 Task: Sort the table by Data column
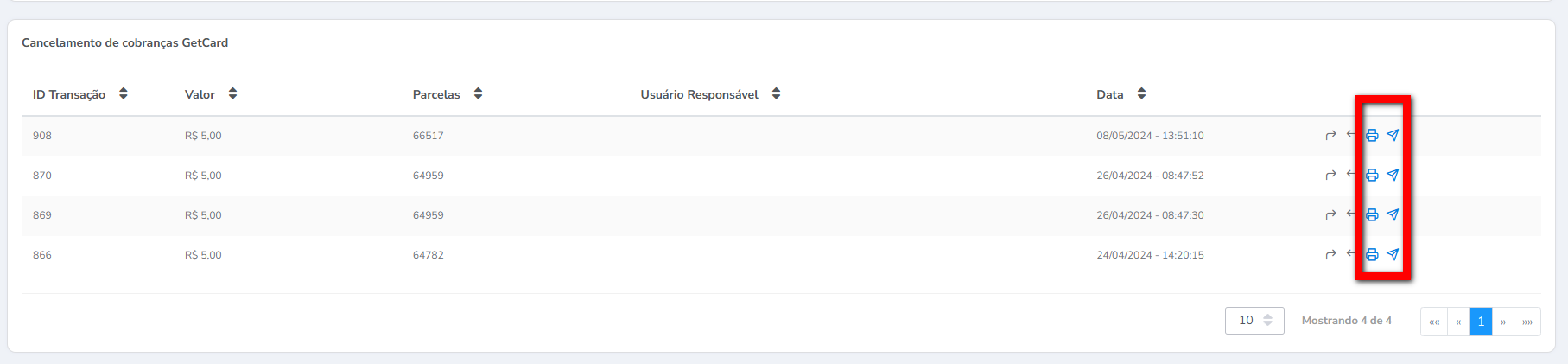1141,93
